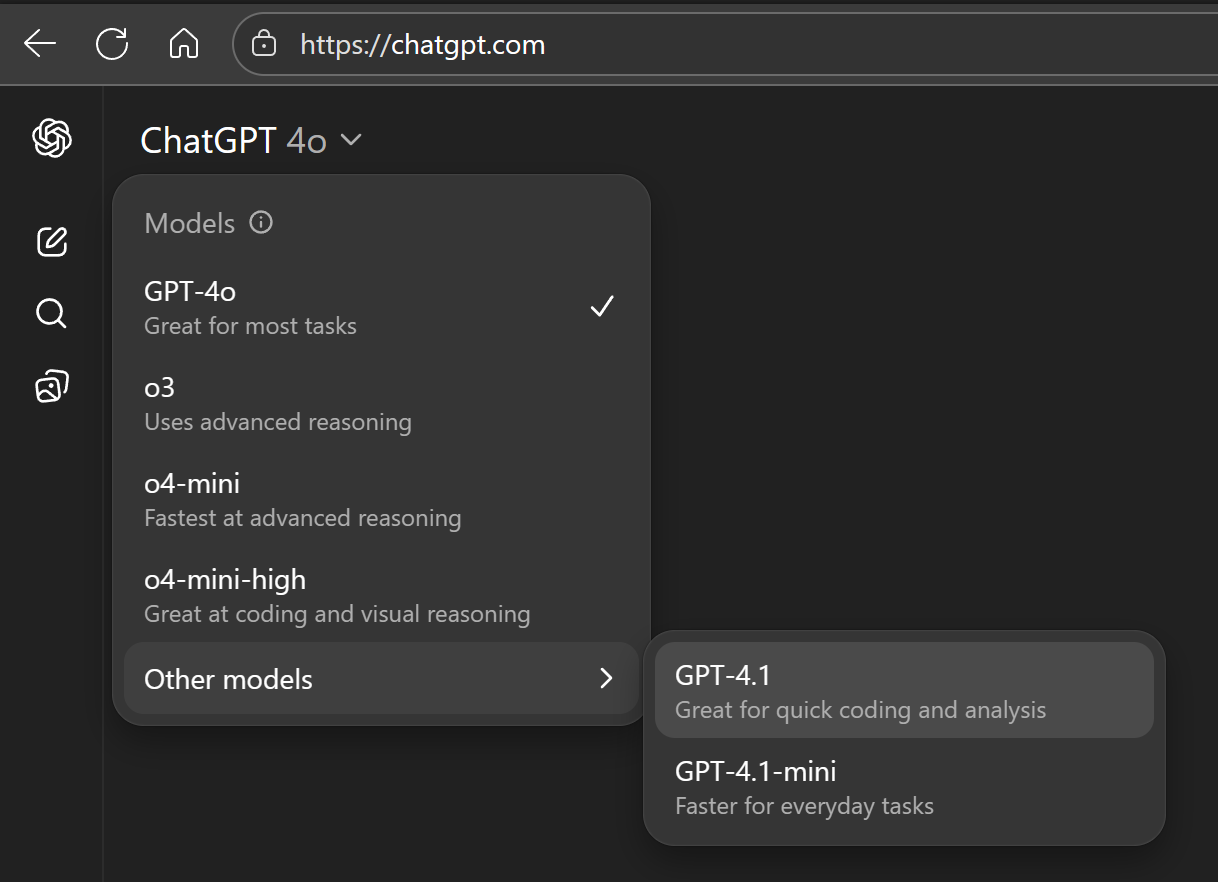Screen dimensions: 1218x882
Task: Click "Uses advanced reasoning" description
Action: 278,422
